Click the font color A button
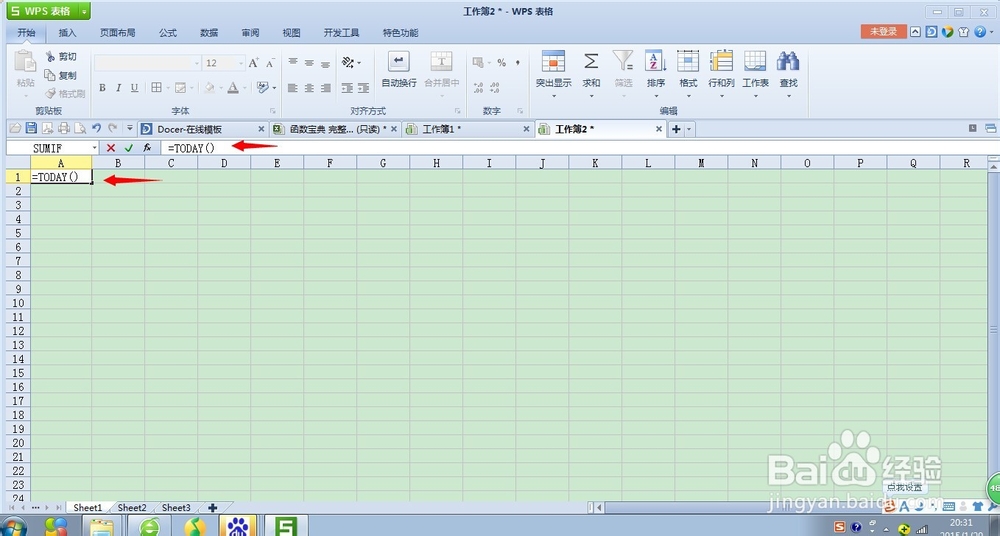Screen dimensions: 1000x536 tap(233, 87)
